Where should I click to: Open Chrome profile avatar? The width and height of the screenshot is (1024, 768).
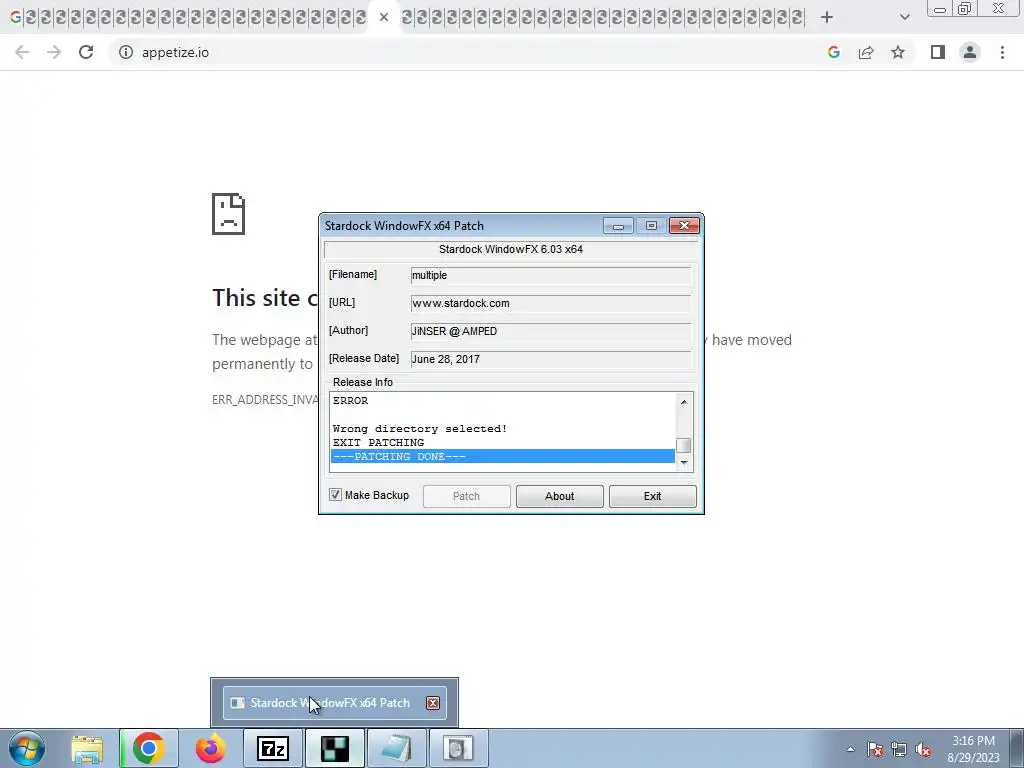click(x=970, y=52)
